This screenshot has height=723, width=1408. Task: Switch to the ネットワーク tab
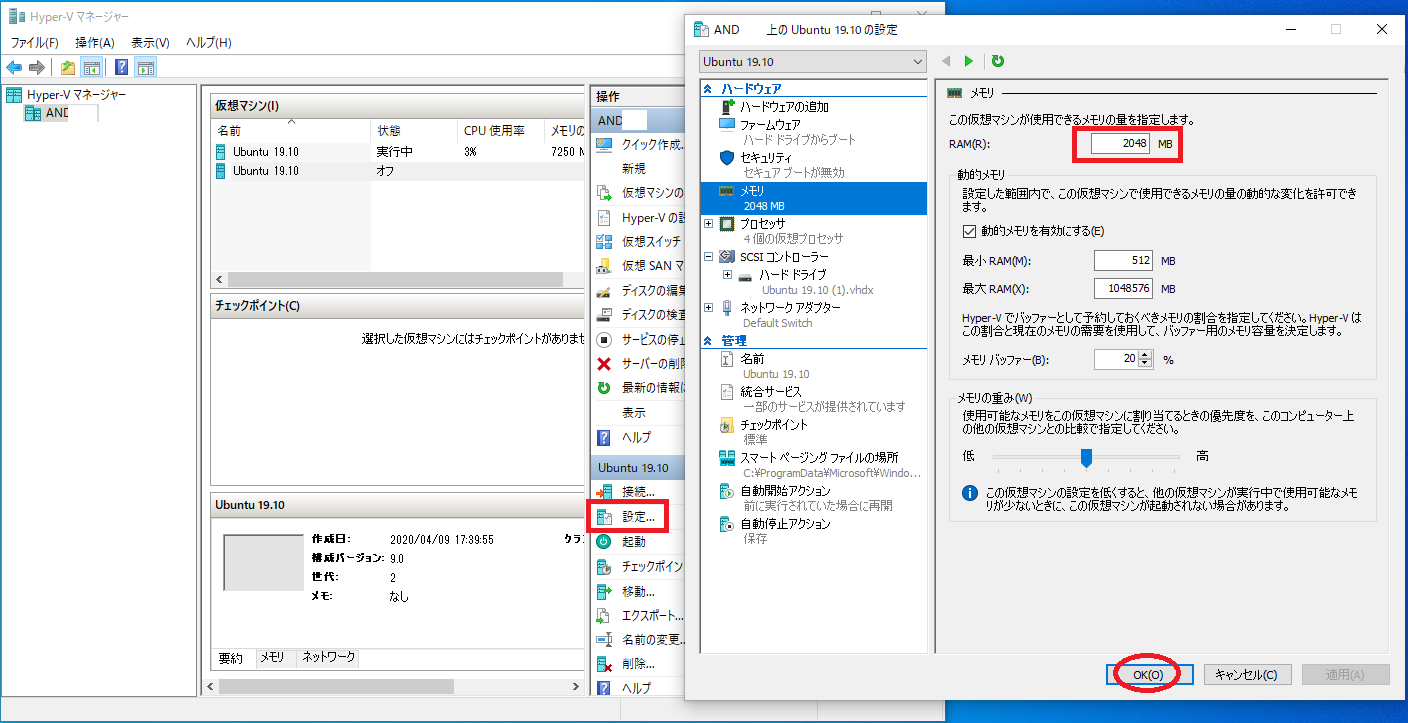click(328, 658)
